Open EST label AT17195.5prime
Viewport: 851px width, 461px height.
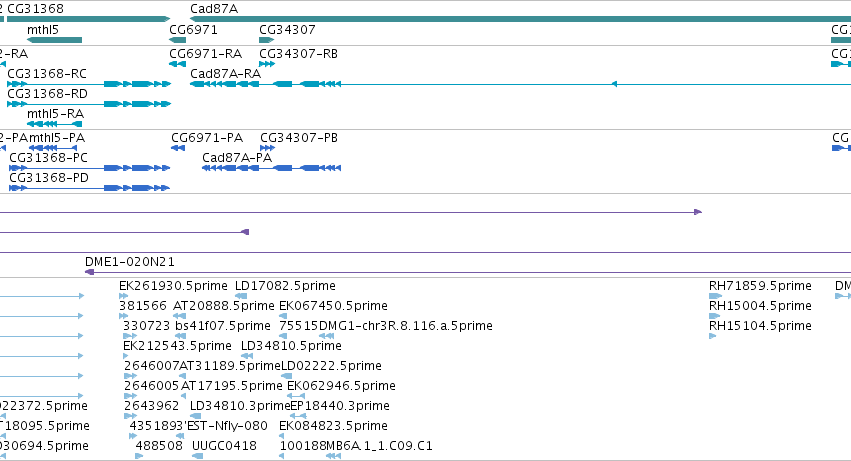(232, 386)
